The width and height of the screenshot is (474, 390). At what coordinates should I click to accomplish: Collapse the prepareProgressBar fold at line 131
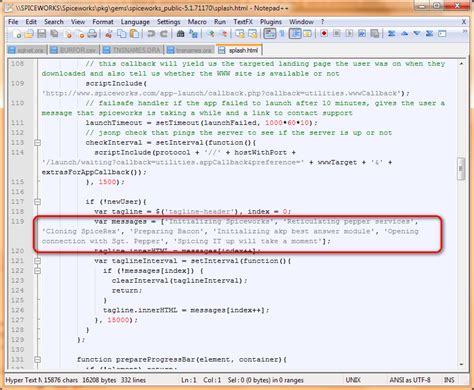pos(37,359)
